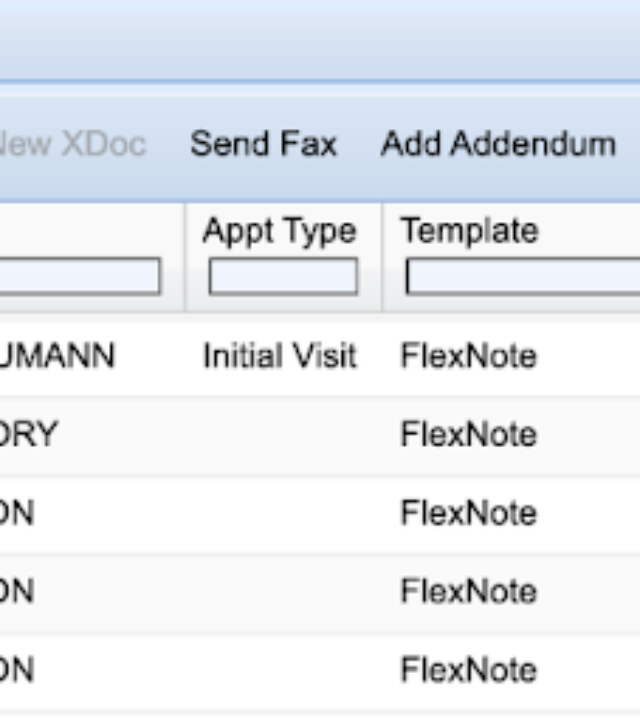Select the FlexNote cell in the ORY row
The image size is (640, 720).
point(468,435)
